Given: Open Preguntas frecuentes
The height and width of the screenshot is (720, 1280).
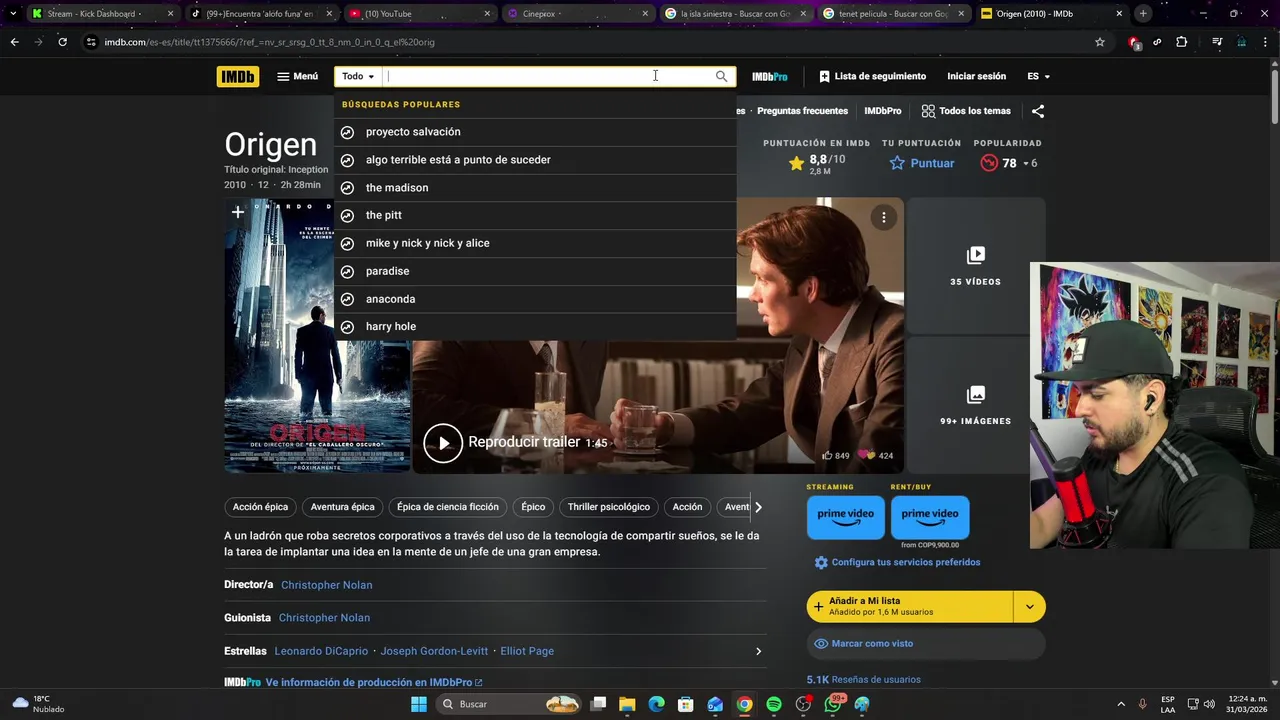Looking at the screenshot, I should pos(802,111).
